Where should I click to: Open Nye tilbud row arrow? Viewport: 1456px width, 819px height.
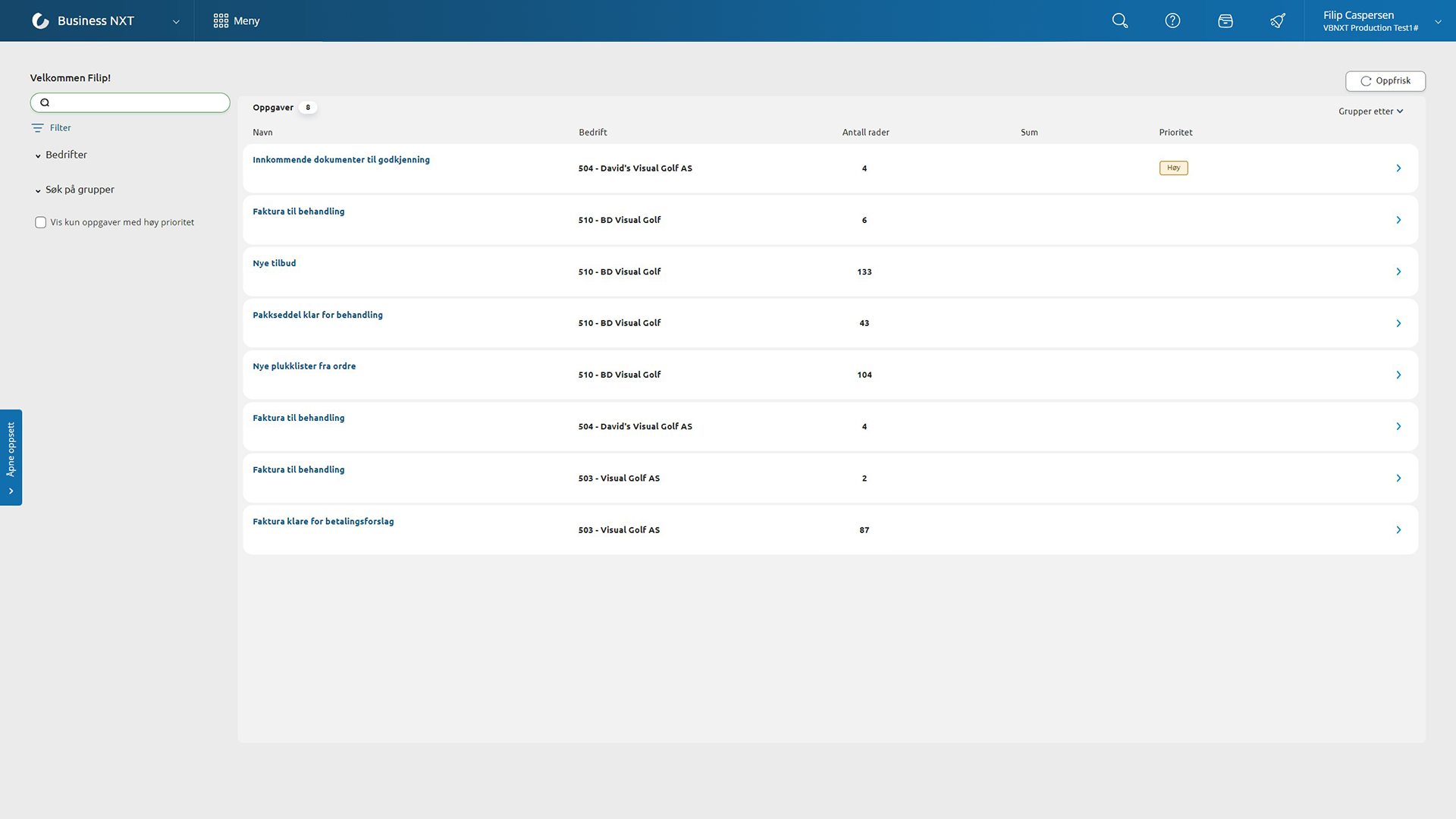(1398, 271)
